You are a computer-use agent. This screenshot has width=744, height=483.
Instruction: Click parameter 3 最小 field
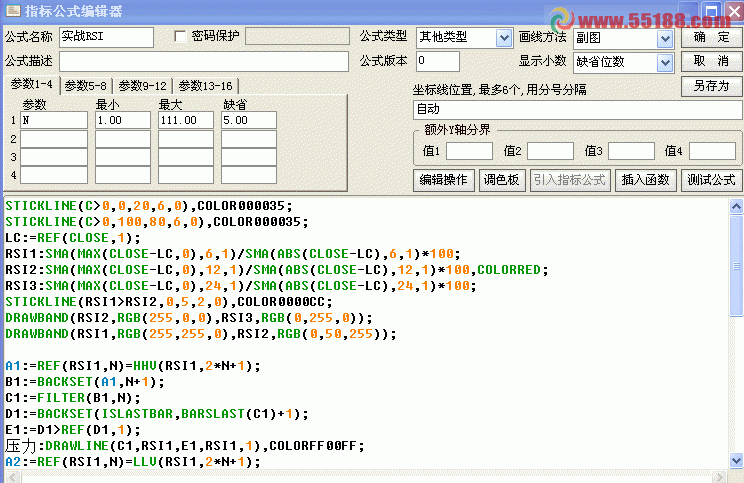123,157
